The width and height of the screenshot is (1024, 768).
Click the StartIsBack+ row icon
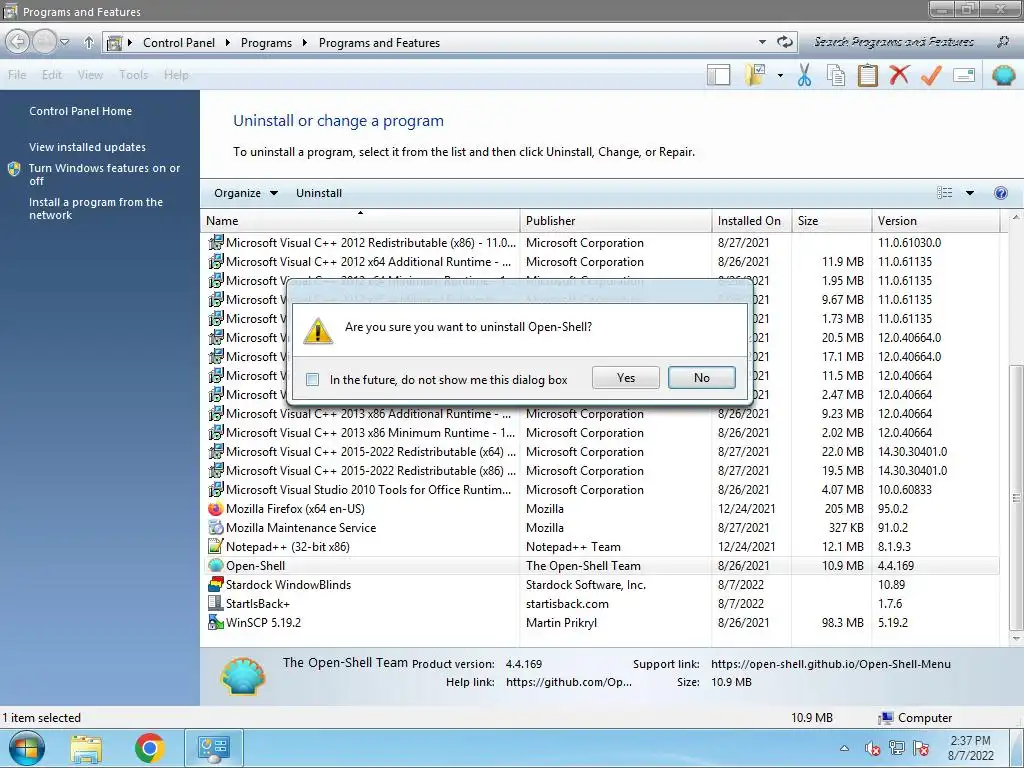[216, 603]
